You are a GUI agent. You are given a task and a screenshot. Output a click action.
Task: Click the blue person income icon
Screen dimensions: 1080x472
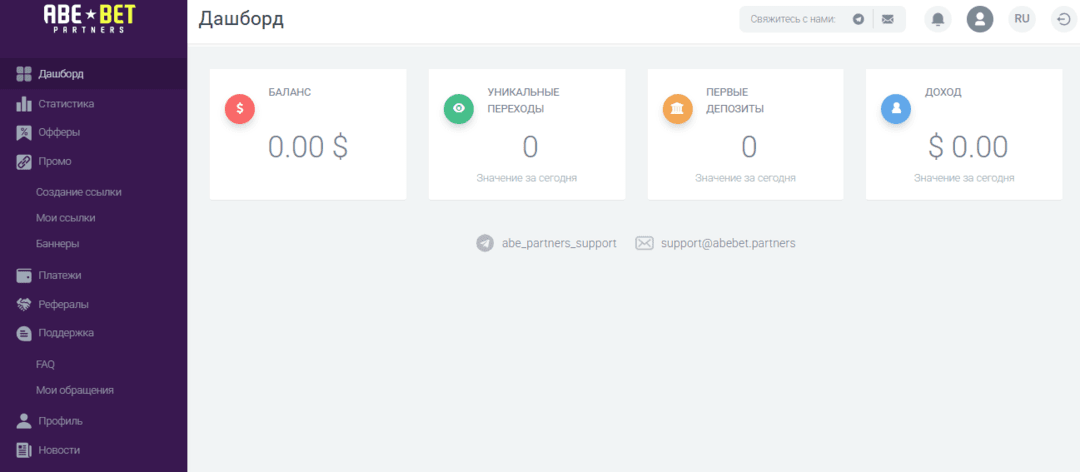pos(896,108)
